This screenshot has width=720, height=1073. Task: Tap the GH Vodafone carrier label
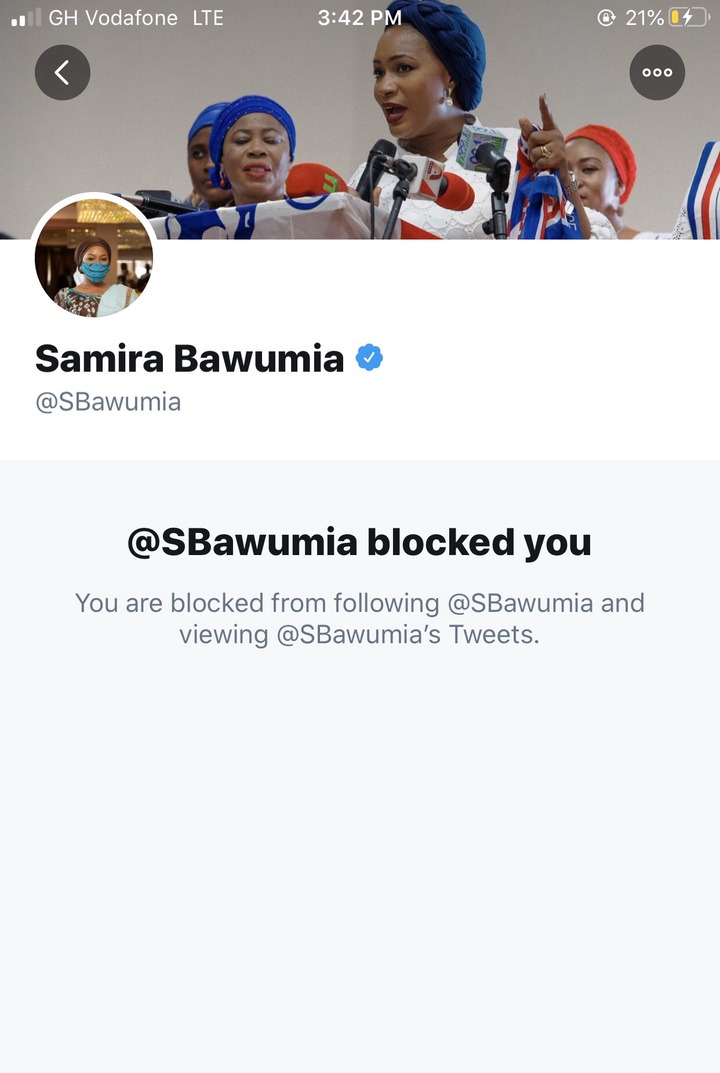tap(113, 18)
